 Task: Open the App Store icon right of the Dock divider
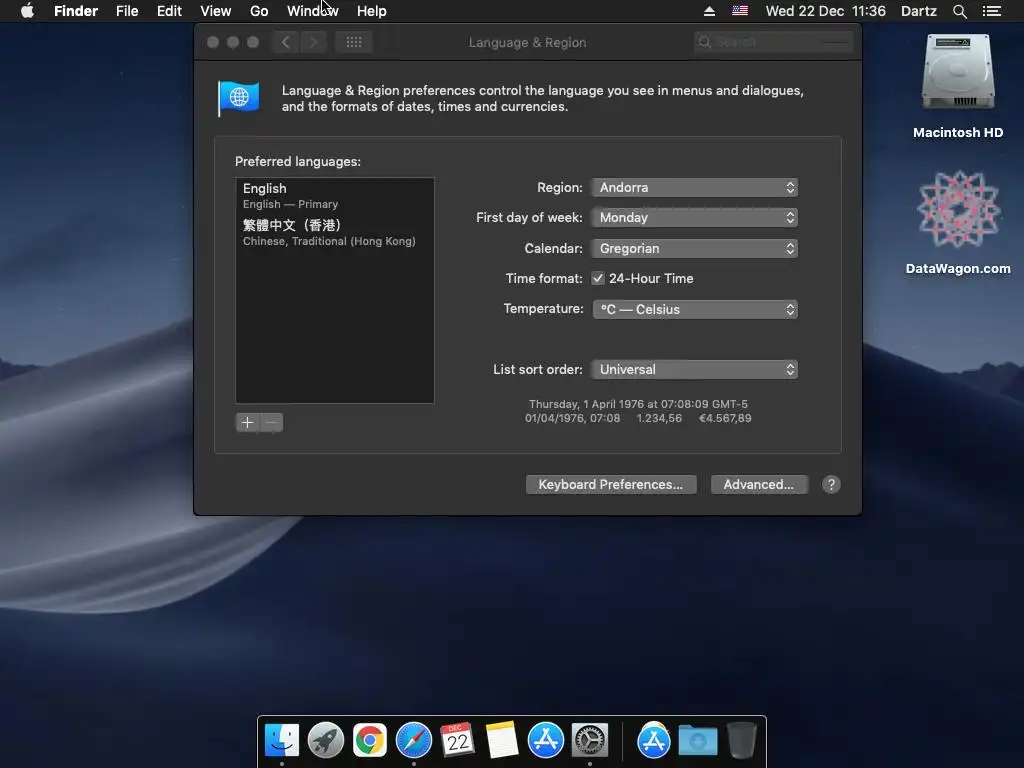tap(654, 740)
